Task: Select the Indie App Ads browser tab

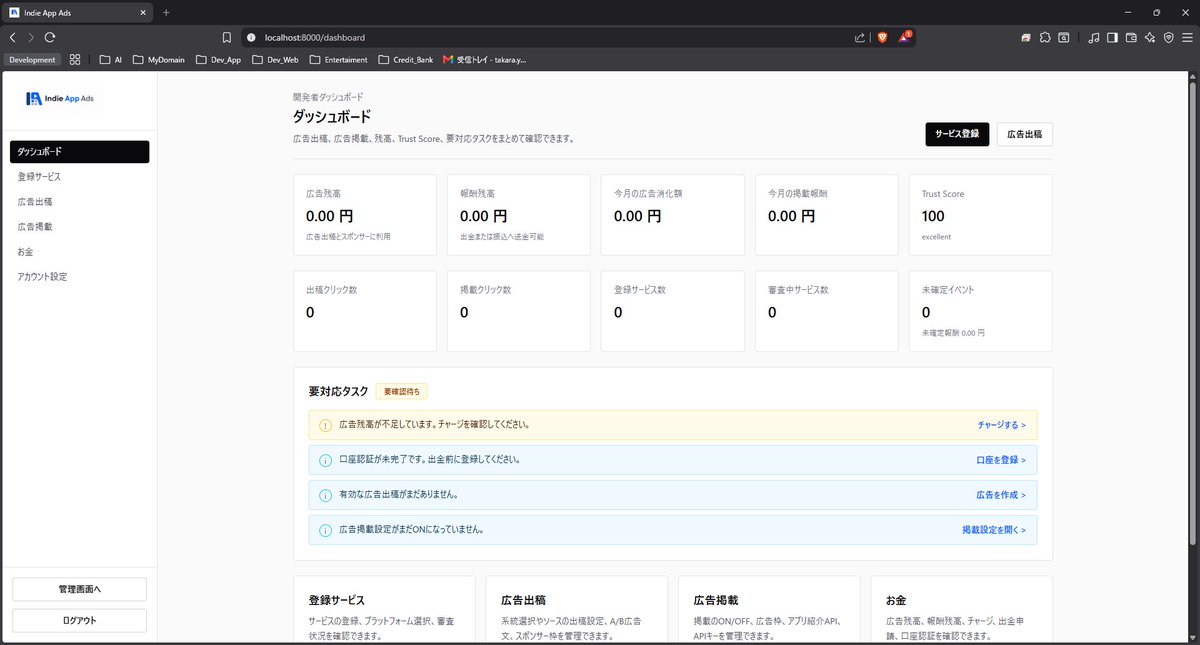Action: click(x=78, y=12)
